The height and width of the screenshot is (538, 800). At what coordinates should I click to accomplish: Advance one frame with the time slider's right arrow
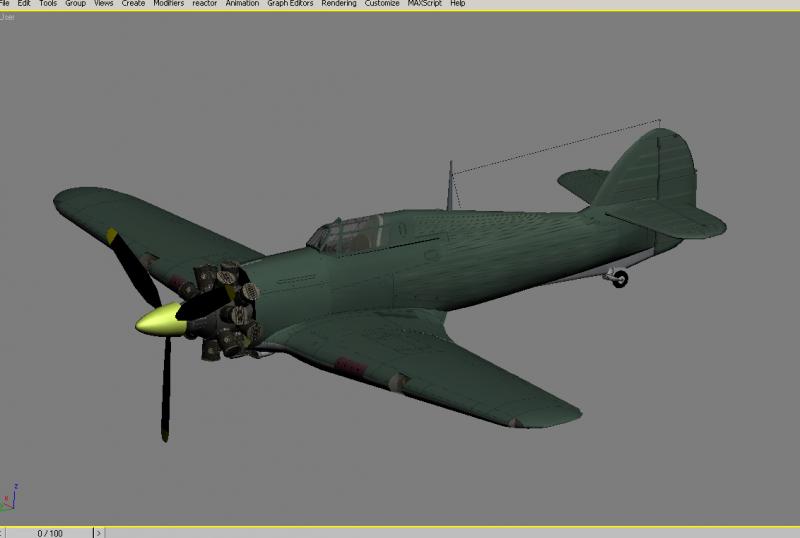99,533
